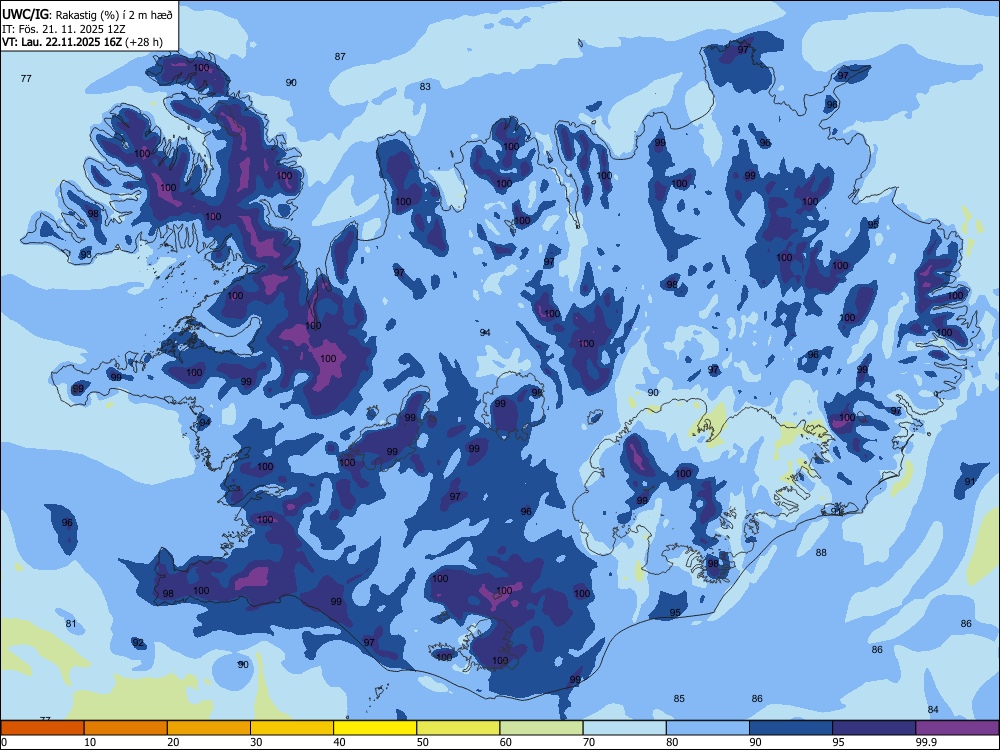The image size is (1000, 750).
Task: Click the '84' humidity value on the map
Action: tap(933, 709)
